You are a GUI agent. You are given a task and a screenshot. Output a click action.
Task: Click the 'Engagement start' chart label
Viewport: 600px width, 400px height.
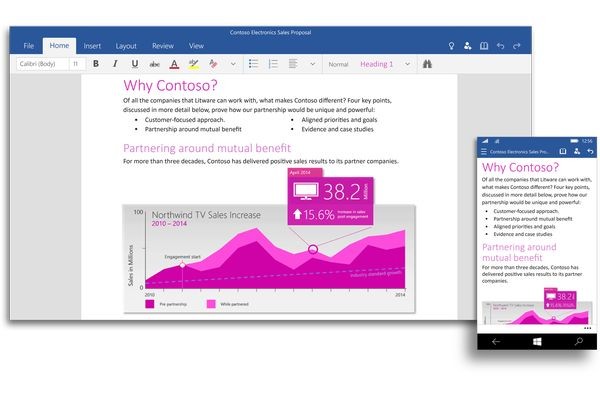coord(183,257)
